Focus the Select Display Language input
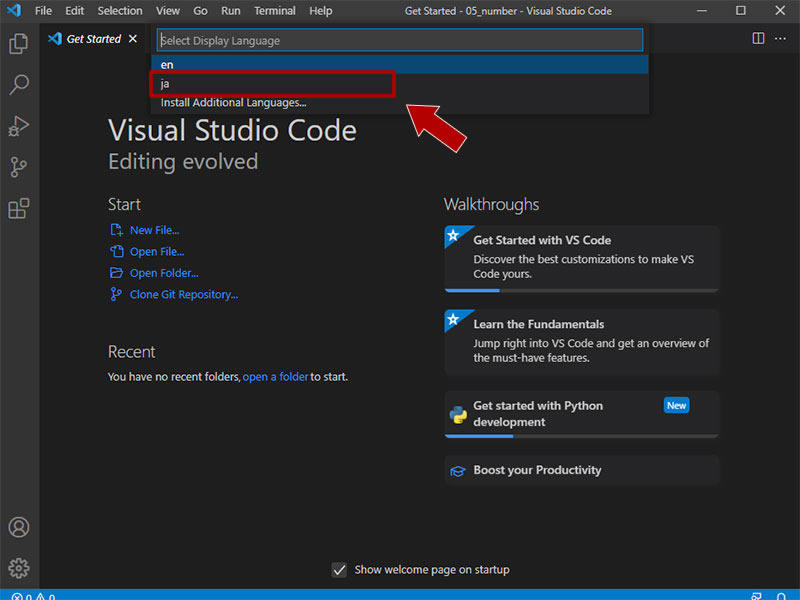The height and width of the screenshot is (600, 800). tap(399, 40)
